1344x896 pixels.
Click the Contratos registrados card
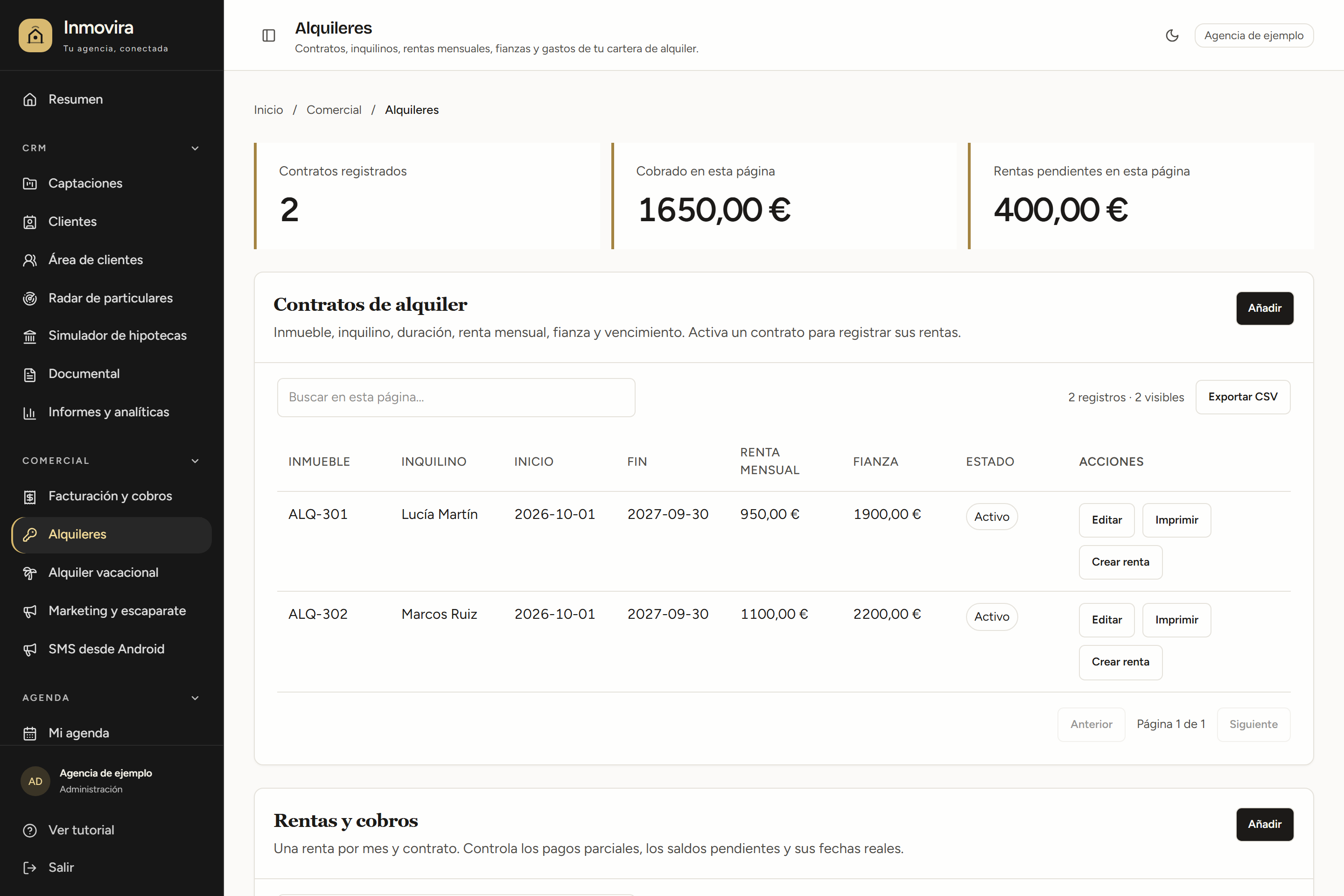tap(427, 196)
